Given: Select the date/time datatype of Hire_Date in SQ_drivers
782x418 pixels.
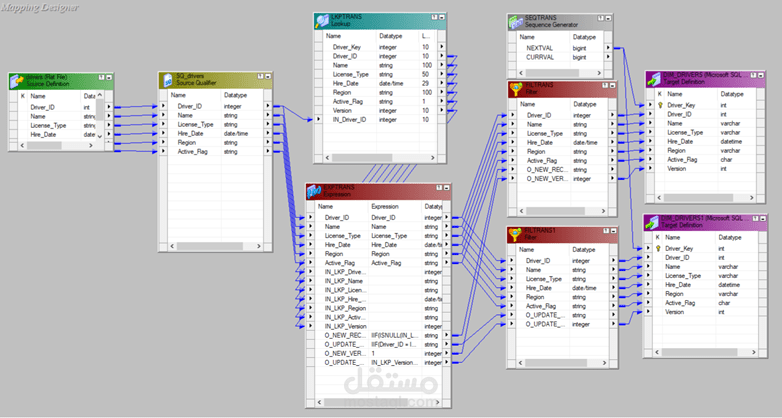Looking at the screenshot, I should pos(236,133).
